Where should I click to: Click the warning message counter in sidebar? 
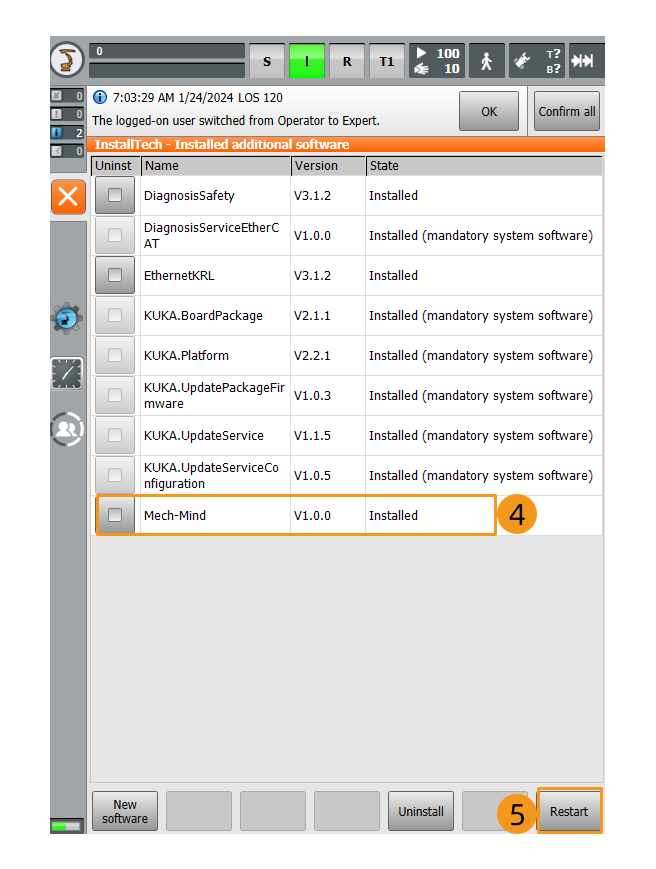67,114
